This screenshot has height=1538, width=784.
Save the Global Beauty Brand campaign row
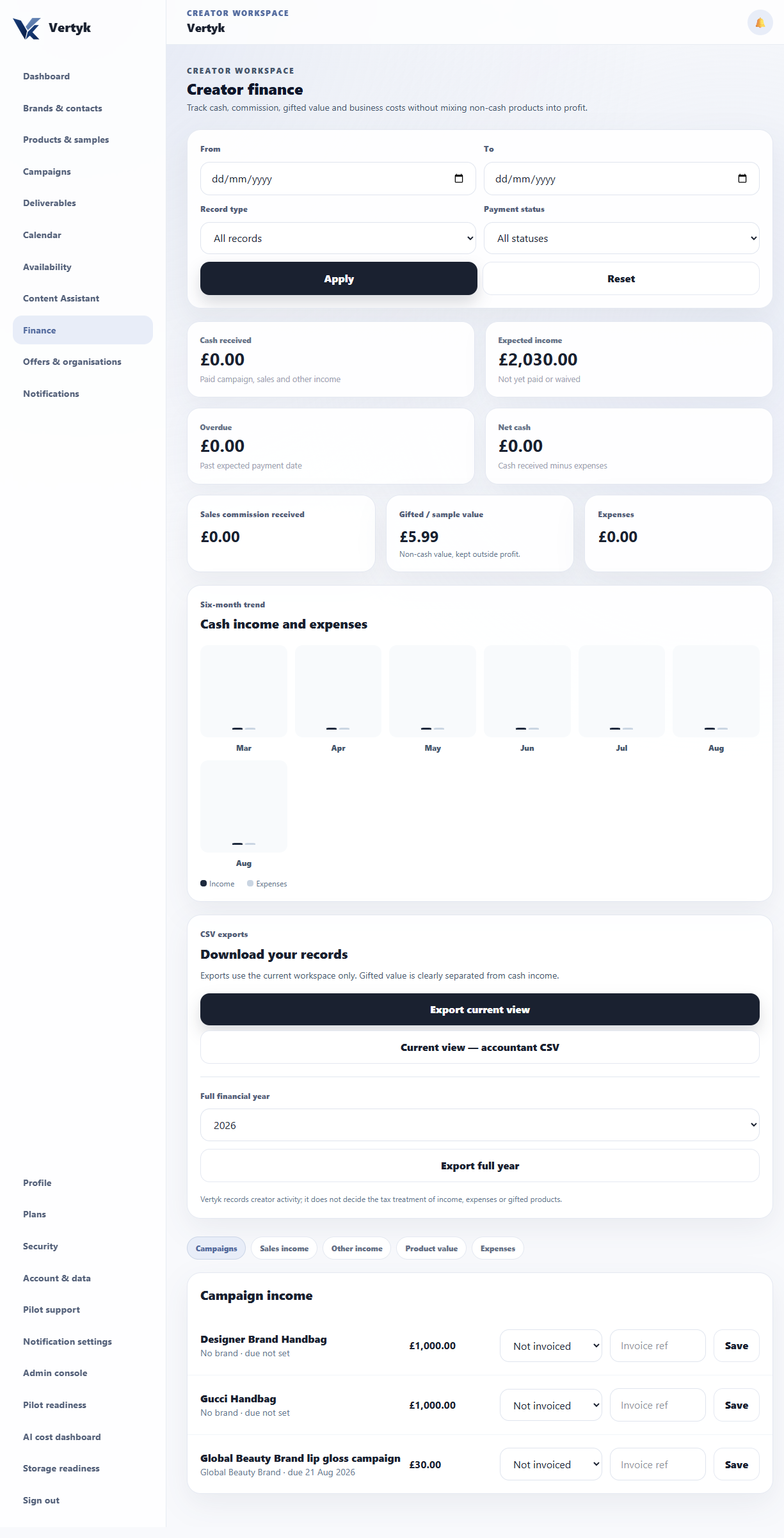[737, 1464]
